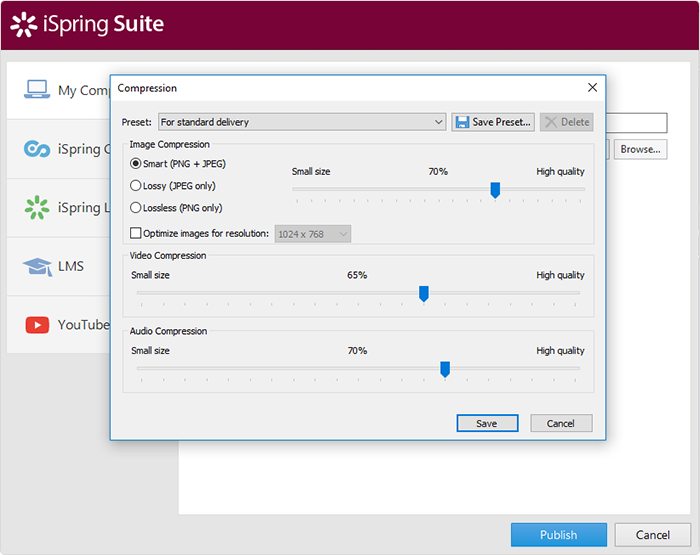The height and width of the screenshot is (555, 700).
Task: Click the audio compression slider handle
Action: click(x=445, y=369)
